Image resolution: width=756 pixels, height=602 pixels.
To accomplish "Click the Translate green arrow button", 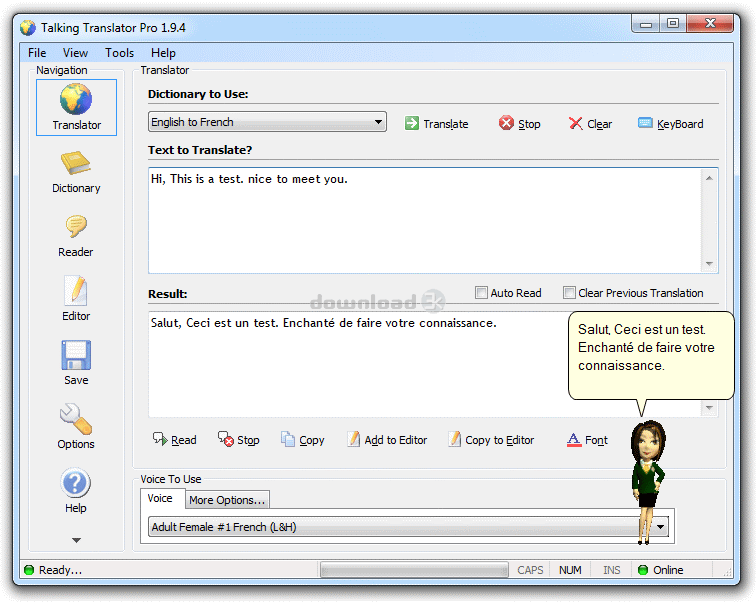I will point(436,124).
